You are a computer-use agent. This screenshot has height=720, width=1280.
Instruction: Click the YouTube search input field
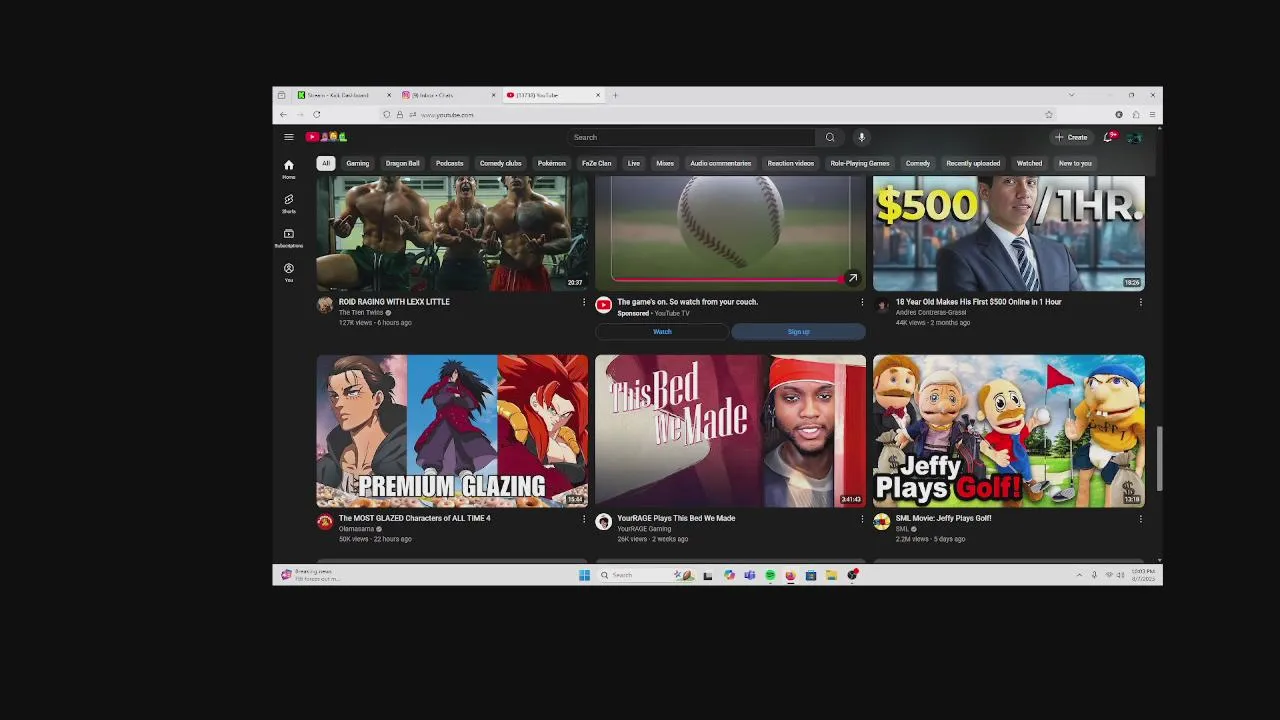[x=692, y=137]
